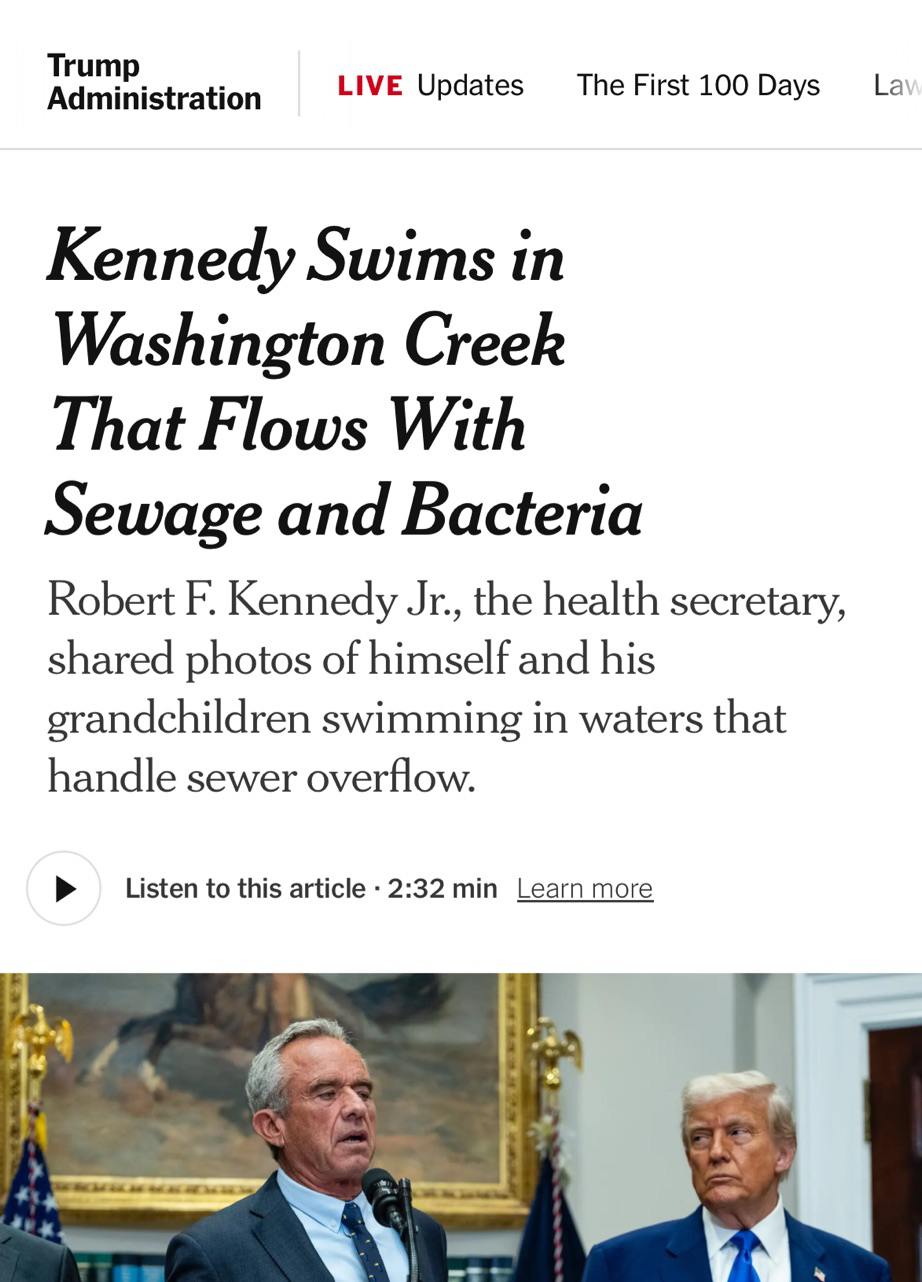The image size is (922, 1282).
Task: Click the red LIVE indicator
Action: (x=370, y=86)
